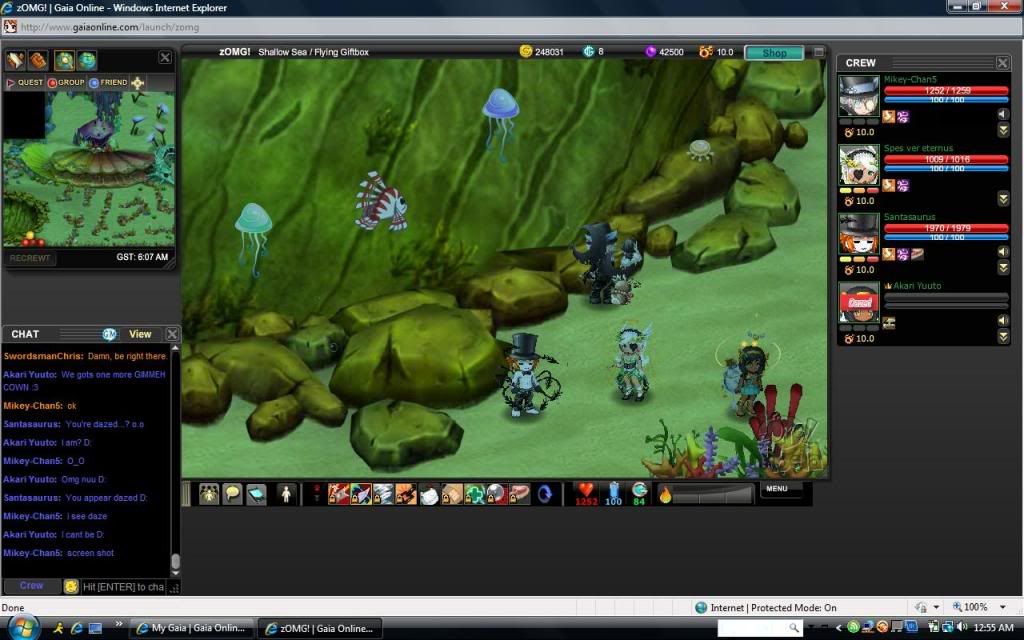Click Santasaurus red health bar
This screenshot has width=1024, height=640.
pyautogui.click(x=946, y=228)
